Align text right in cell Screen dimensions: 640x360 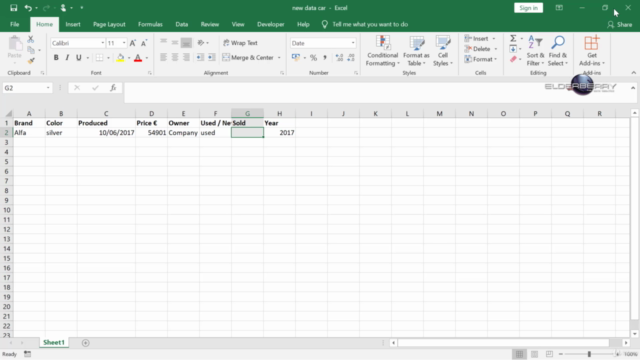[x=186, y=58]
